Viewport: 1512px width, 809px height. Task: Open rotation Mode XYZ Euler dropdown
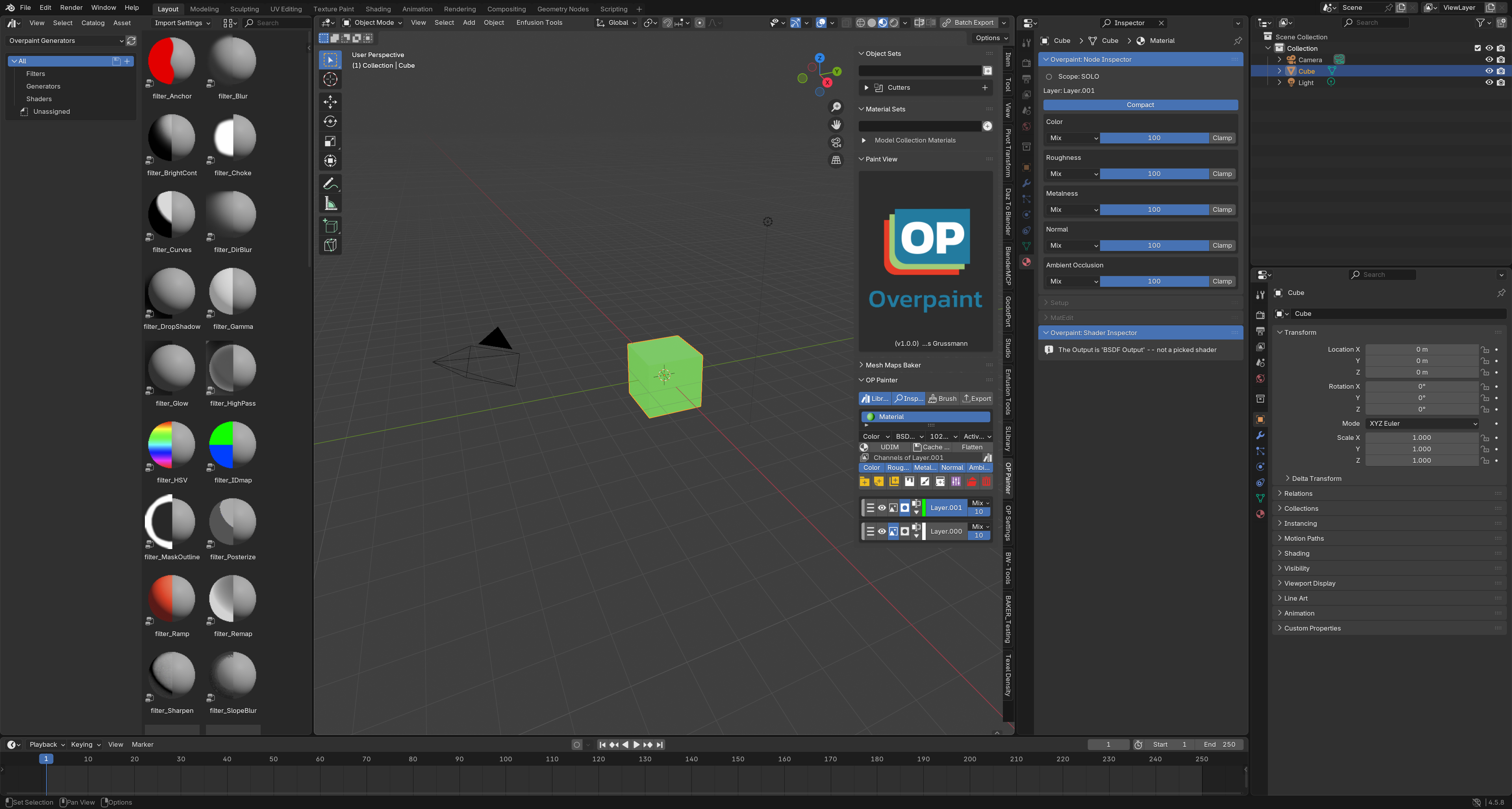[x=1421, y=424]
